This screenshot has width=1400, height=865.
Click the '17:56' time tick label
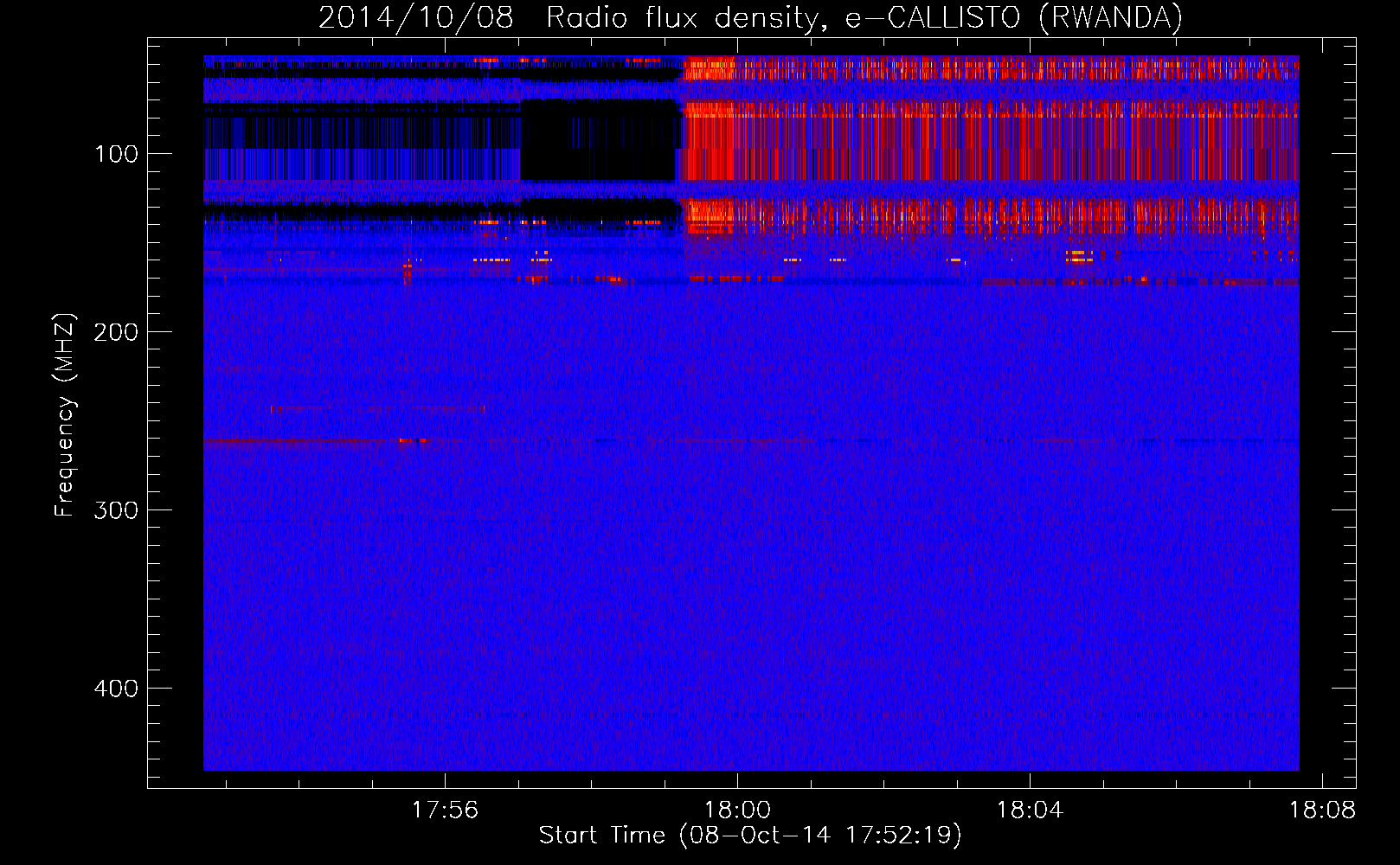[445, 811]
